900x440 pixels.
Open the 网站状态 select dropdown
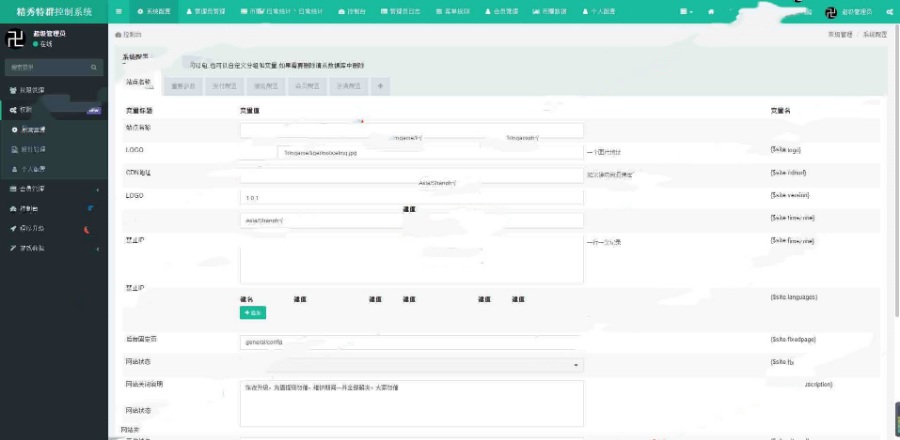411,365
